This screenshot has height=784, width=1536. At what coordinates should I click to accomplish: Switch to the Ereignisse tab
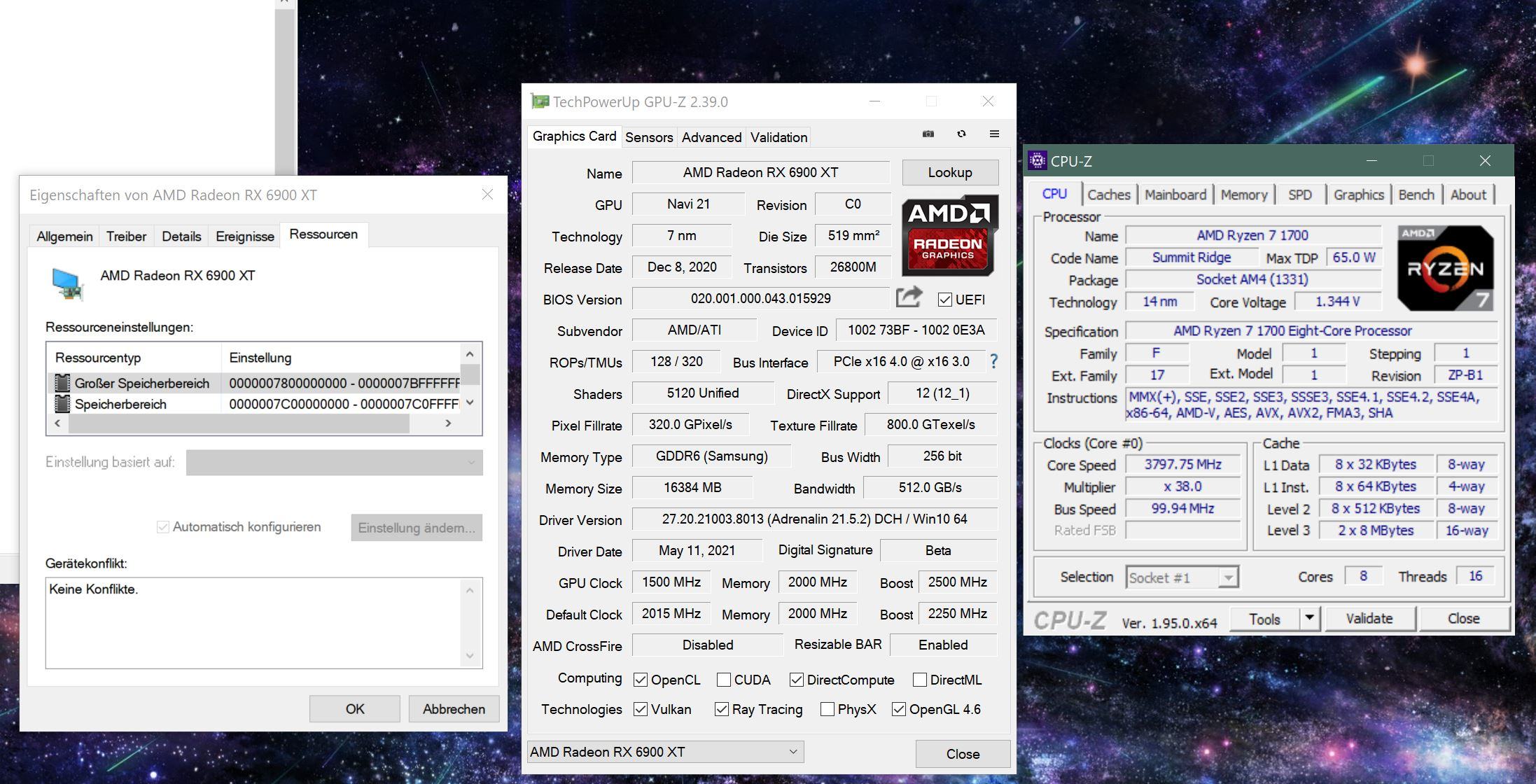[x=245, y=237]
